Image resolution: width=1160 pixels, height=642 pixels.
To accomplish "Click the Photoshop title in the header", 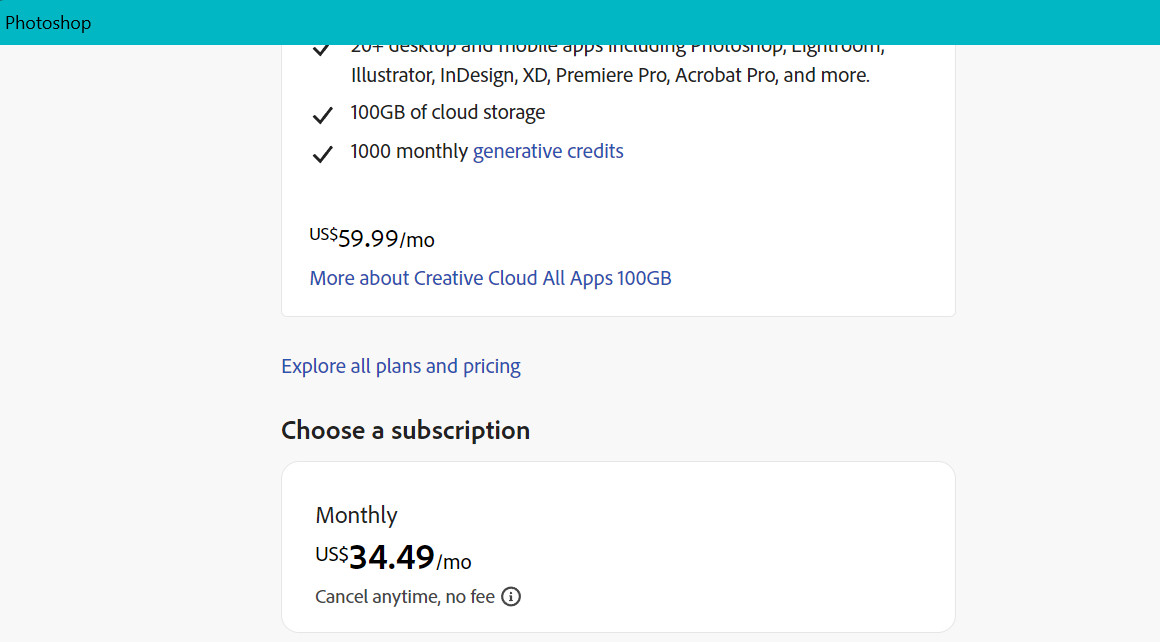I will 48,23.
